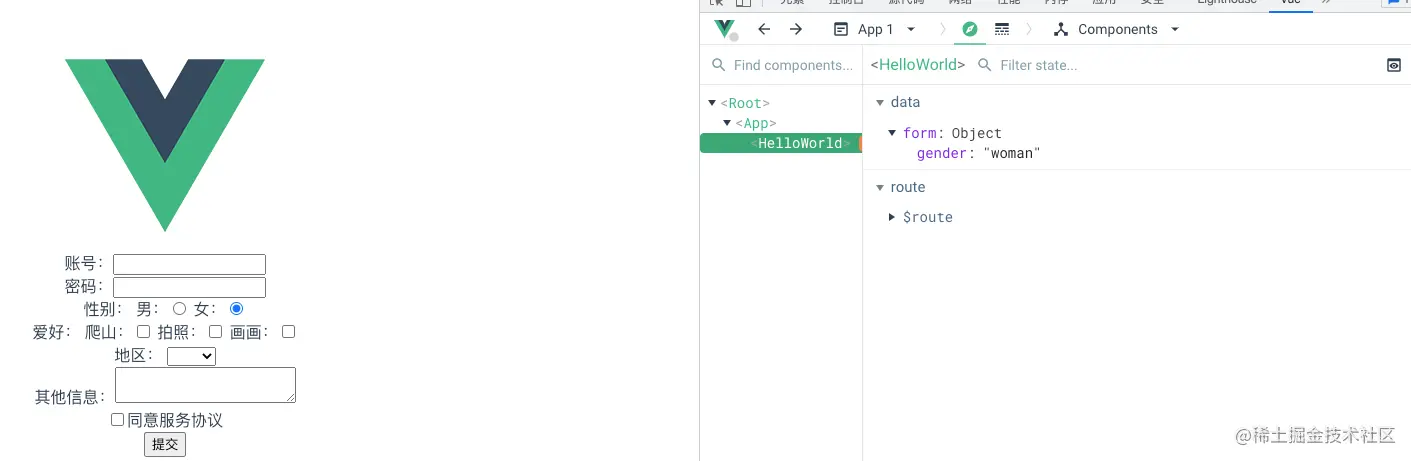The height and width of the screenshot is (461, 1411).
Task: Click into the 密码 input field
Action: click(x=189, y=287)
